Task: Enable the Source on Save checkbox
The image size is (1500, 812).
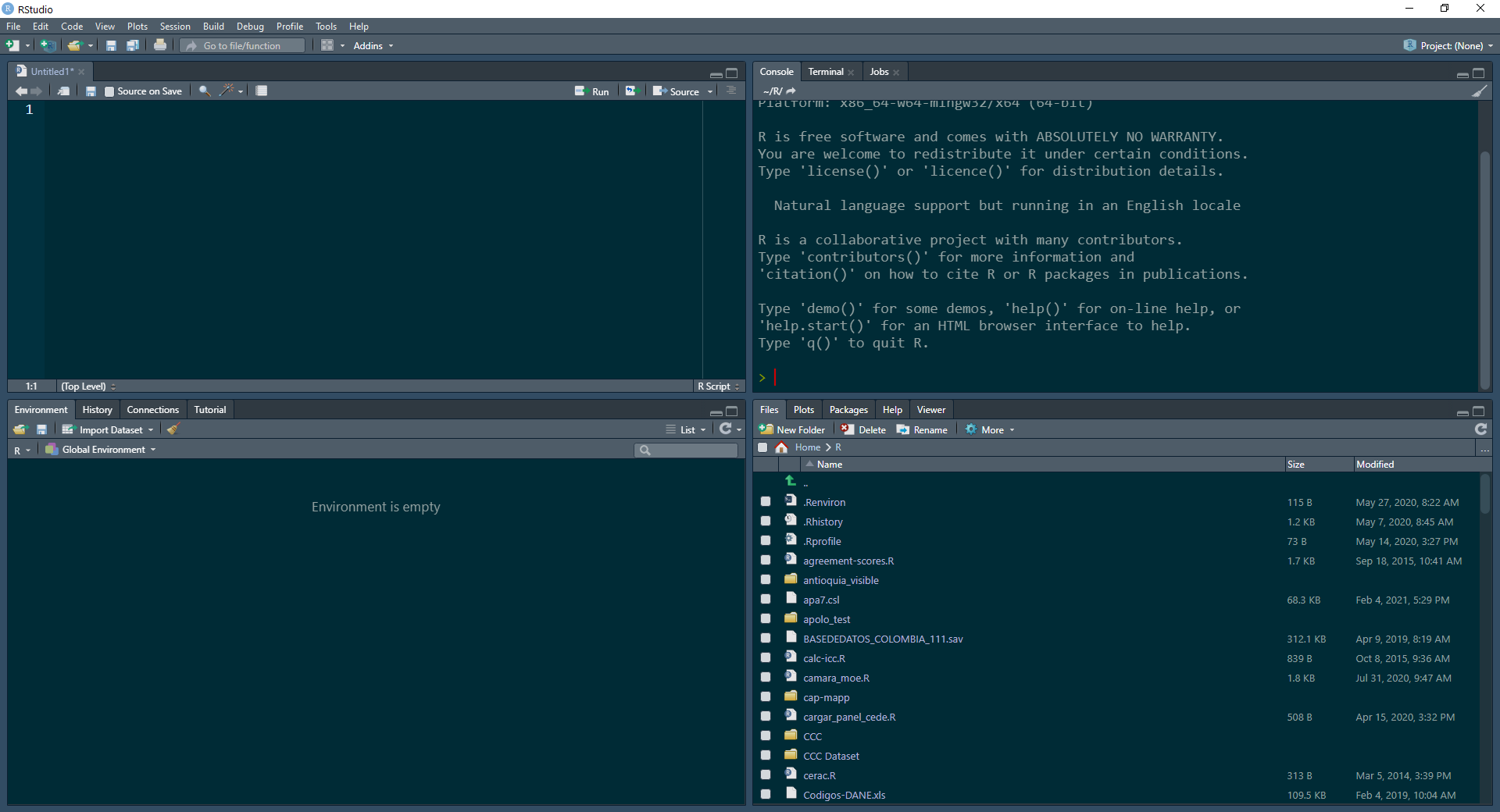Action: (x=109, y=91)
